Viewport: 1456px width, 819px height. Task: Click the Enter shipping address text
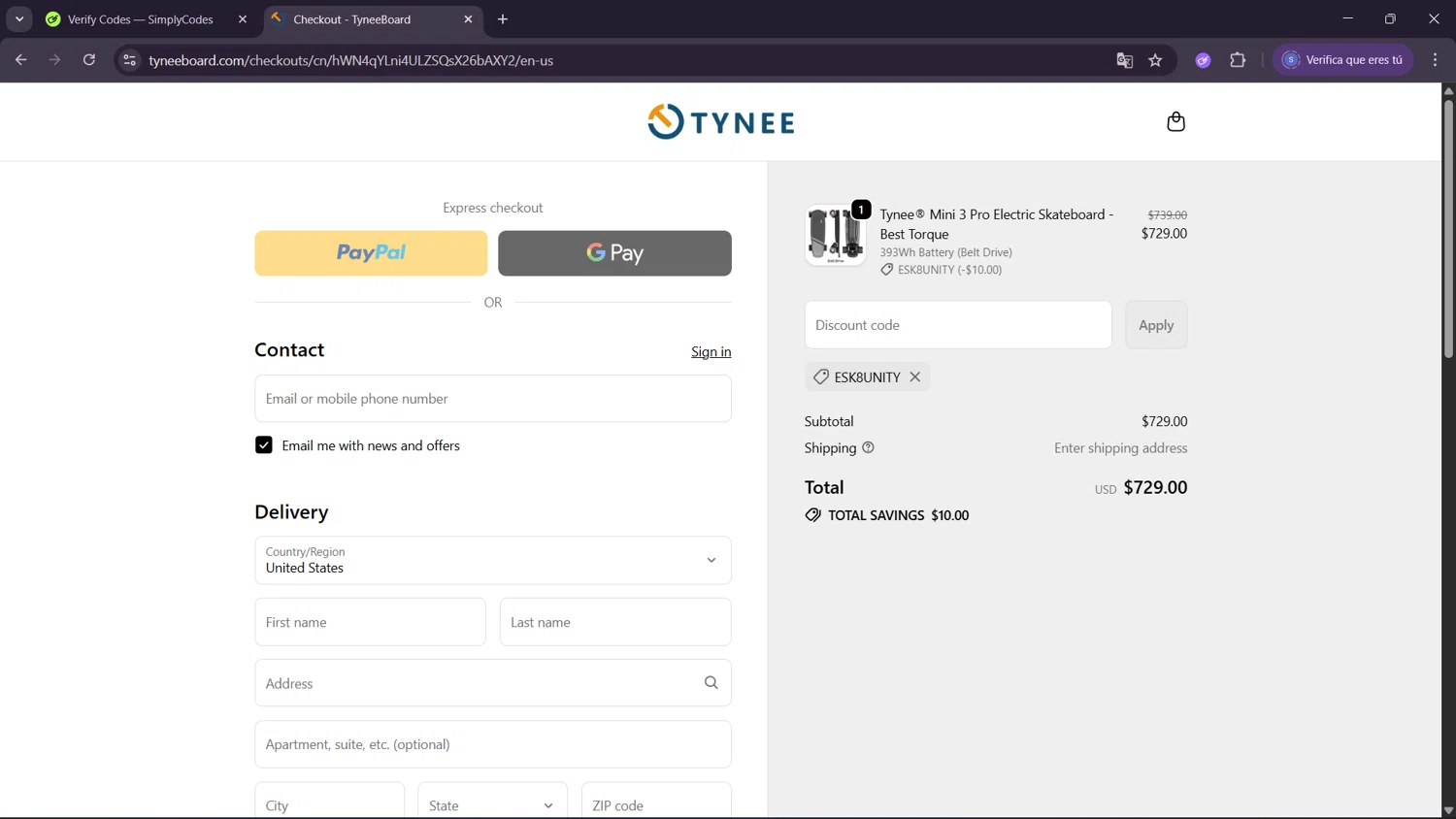click(1120, 448)
